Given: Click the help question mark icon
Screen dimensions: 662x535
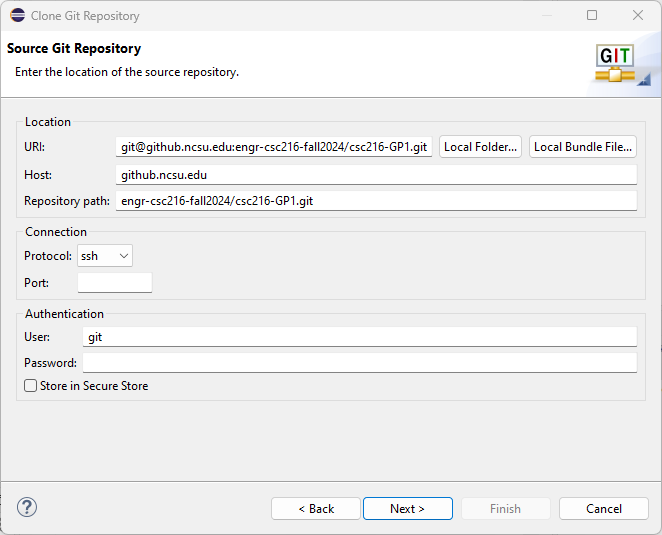Looking at the screenshot, I should pos(27,507).
